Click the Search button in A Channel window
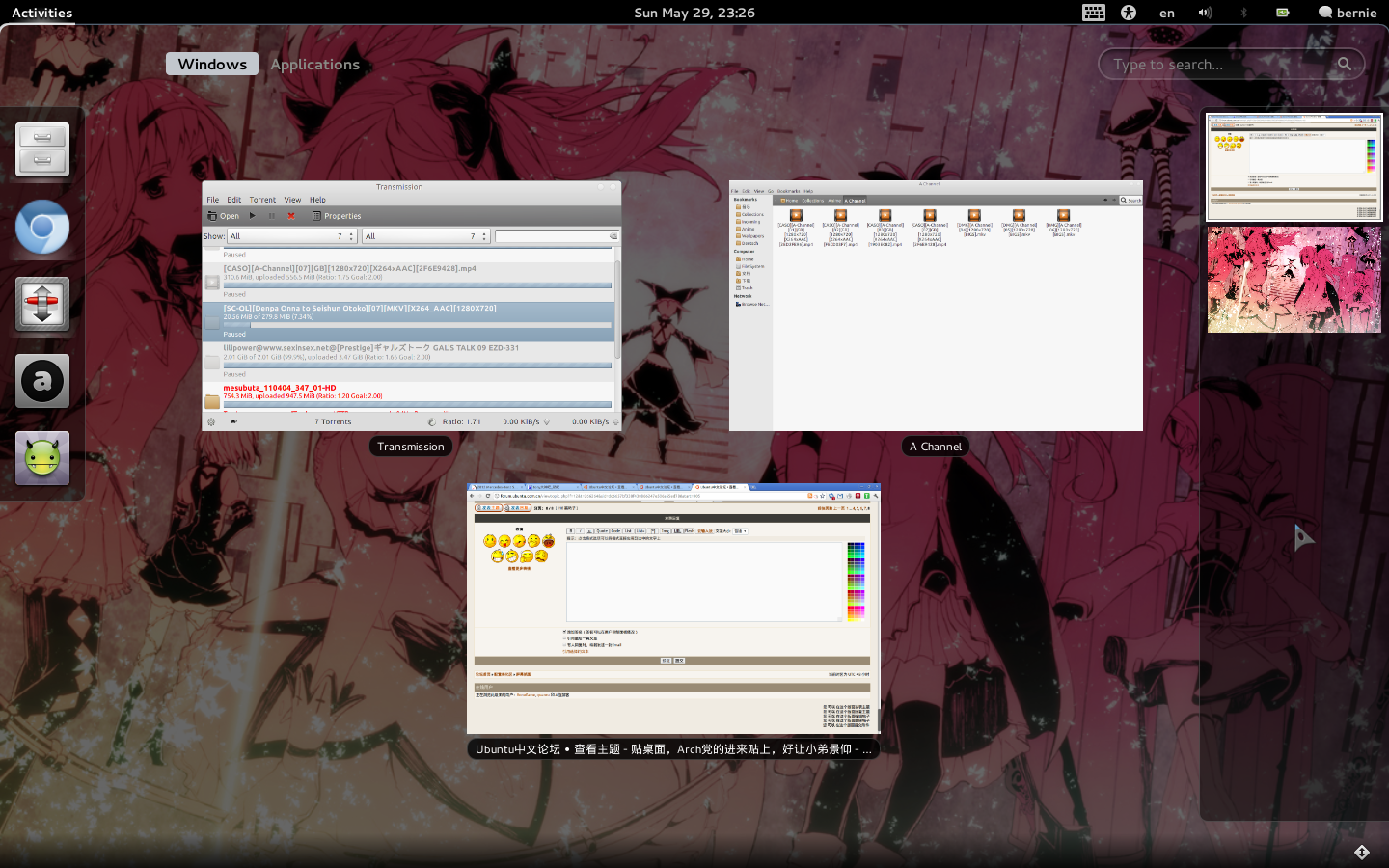Viewport: 1389px width, 868px height. click(x=1130, y=201)
